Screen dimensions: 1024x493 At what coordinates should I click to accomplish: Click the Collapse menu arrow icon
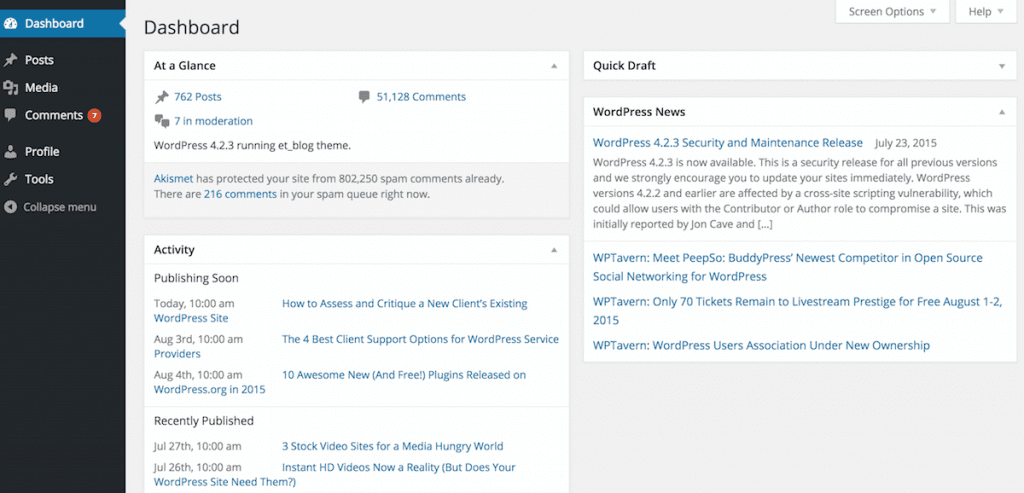click(10, 207)
